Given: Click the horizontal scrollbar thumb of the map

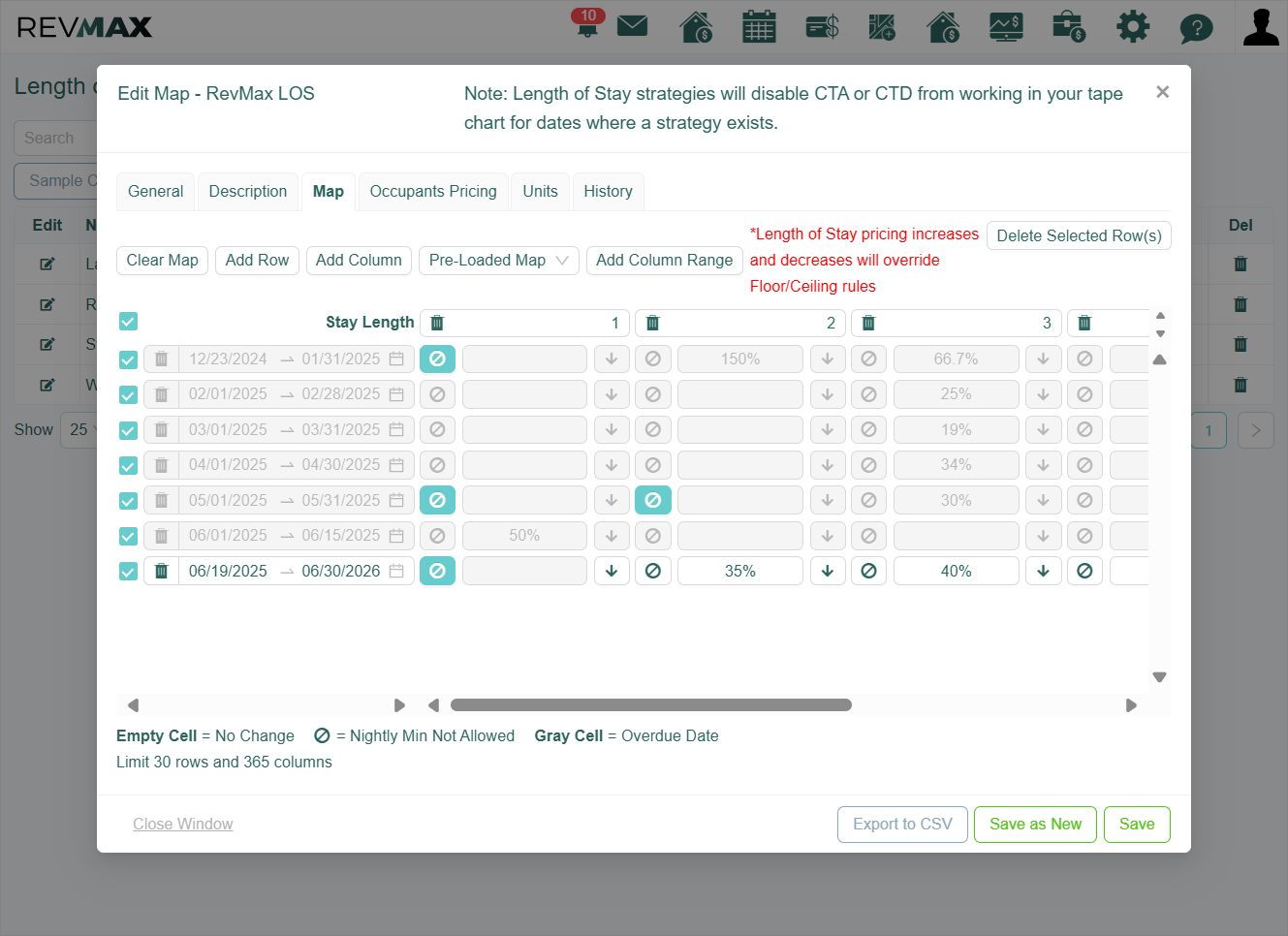Looking at the screenshot, I should [651, 705].
